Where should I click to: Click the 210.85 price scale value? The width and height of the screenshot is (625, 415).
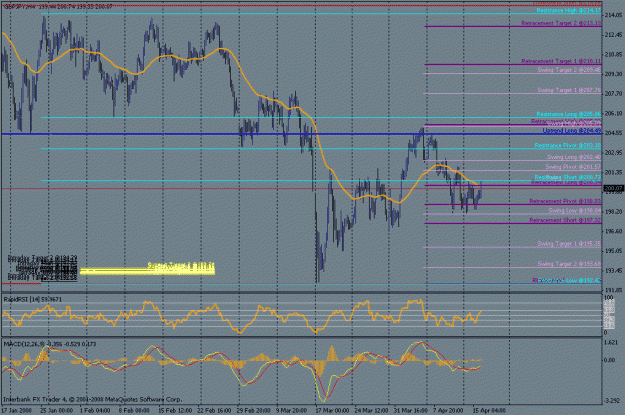coord(613,55)
